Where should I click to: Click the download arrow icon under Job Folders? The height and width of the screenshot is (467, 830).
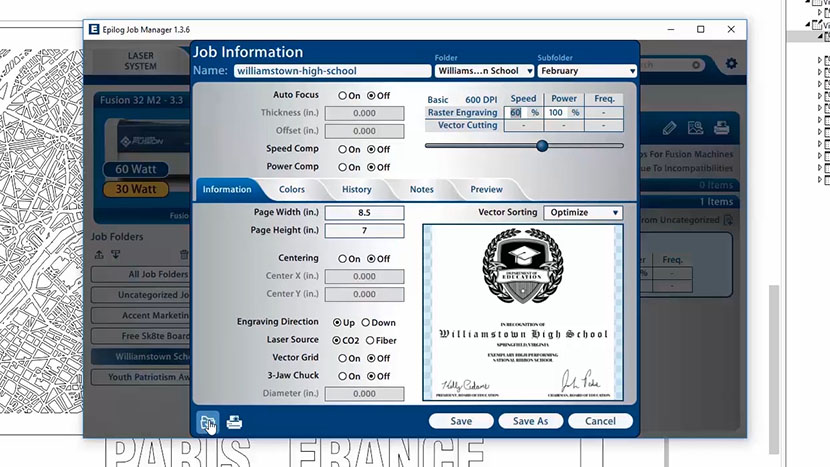[x=114, y=255]
